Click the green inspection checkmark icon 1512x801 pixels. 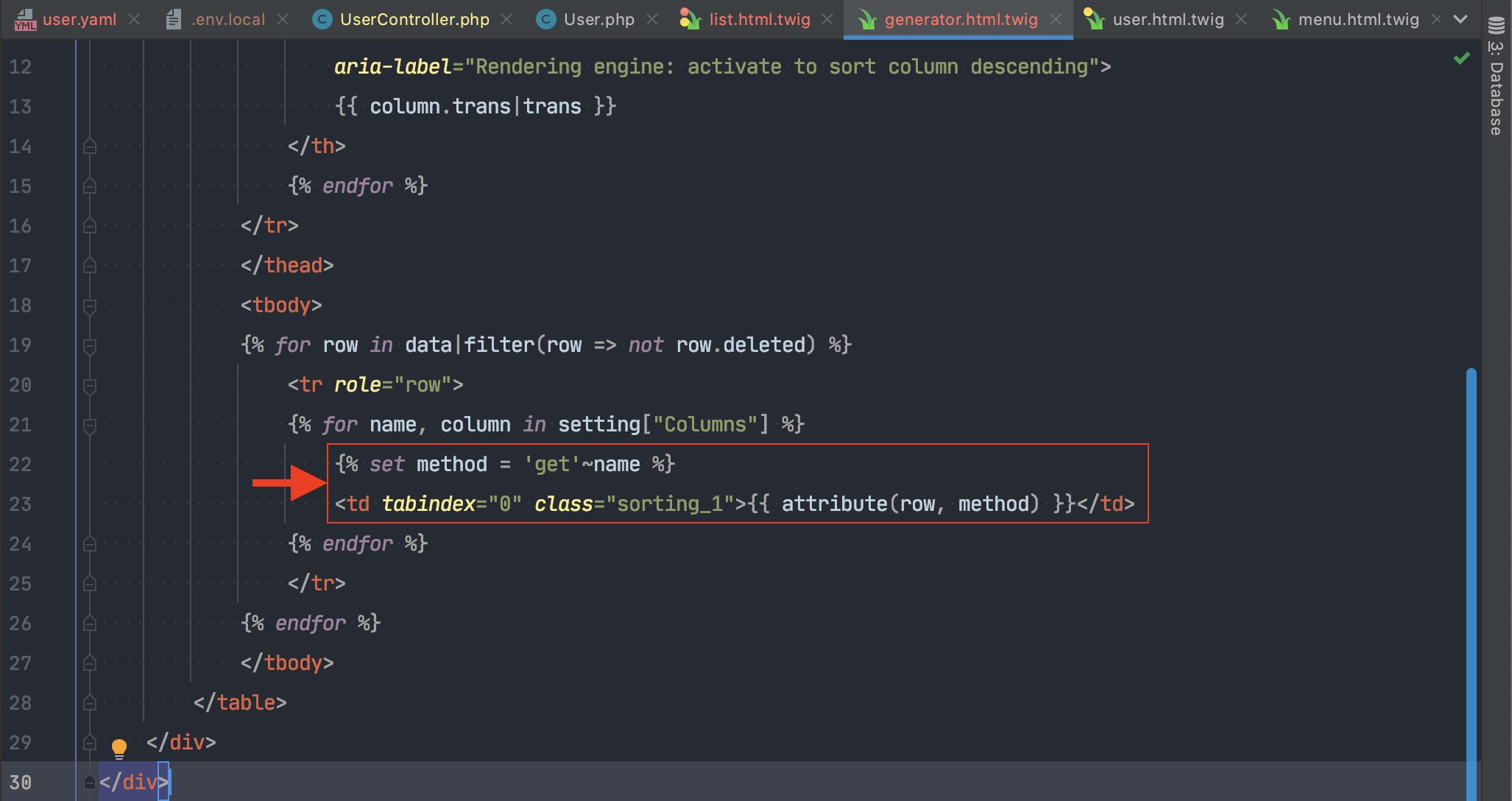[x=1461, y=58]
